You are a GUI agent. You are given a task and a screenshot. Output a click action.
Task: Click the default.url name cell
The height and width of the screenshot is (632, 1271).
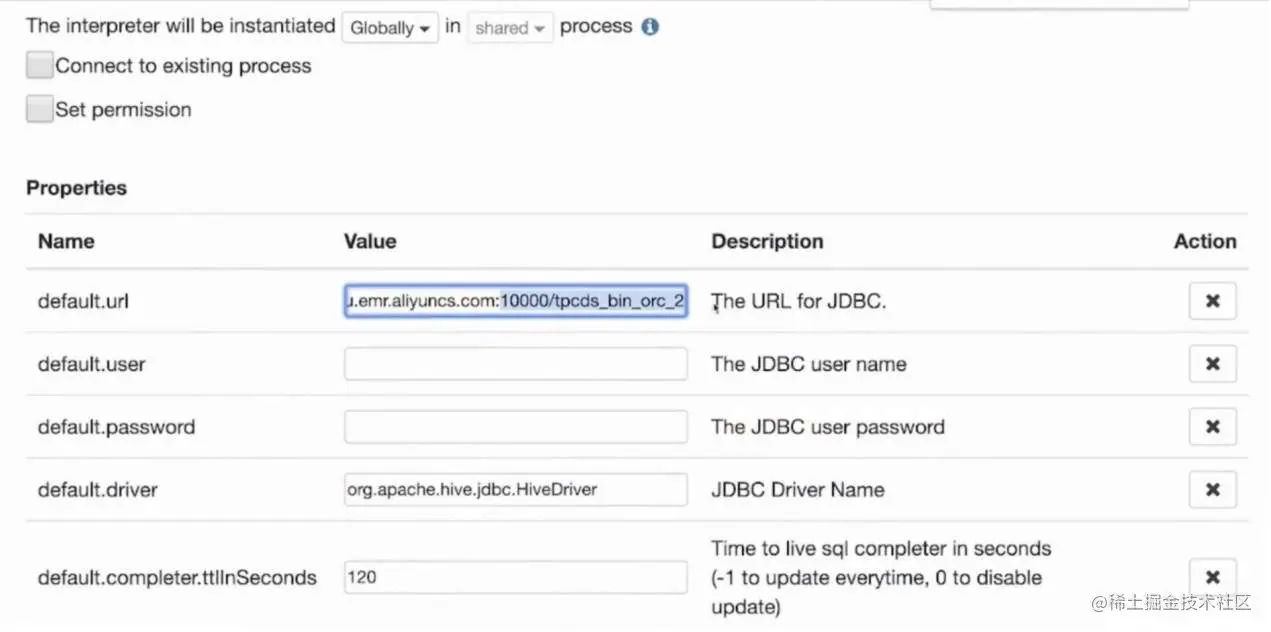pos(84,301)
